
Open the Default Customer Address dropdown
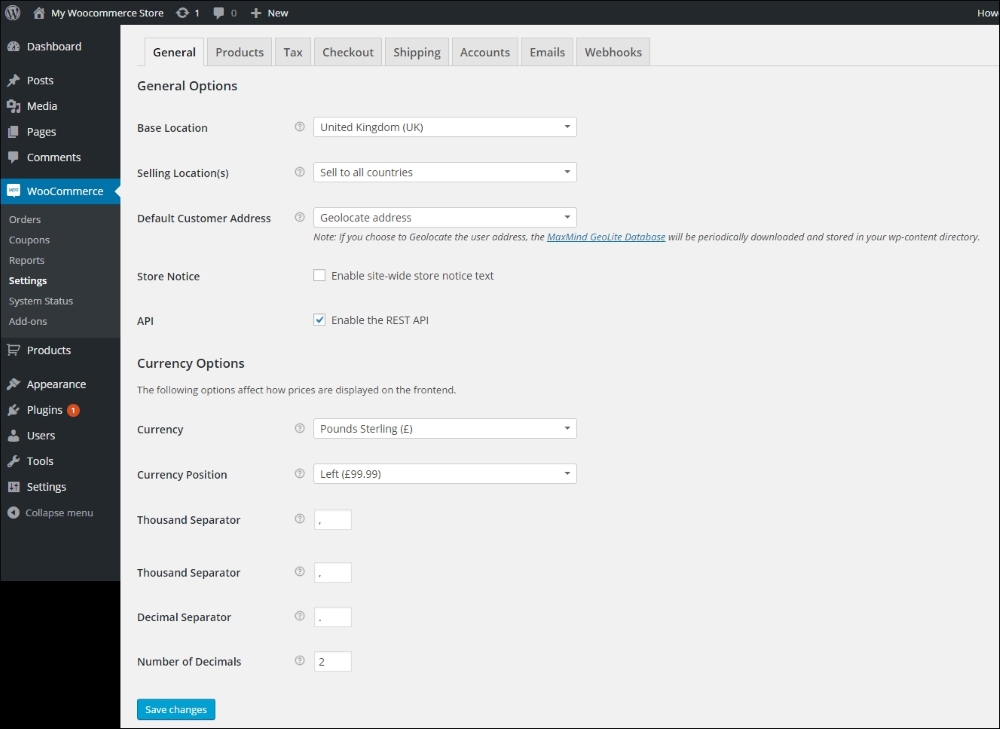[445, 217]
